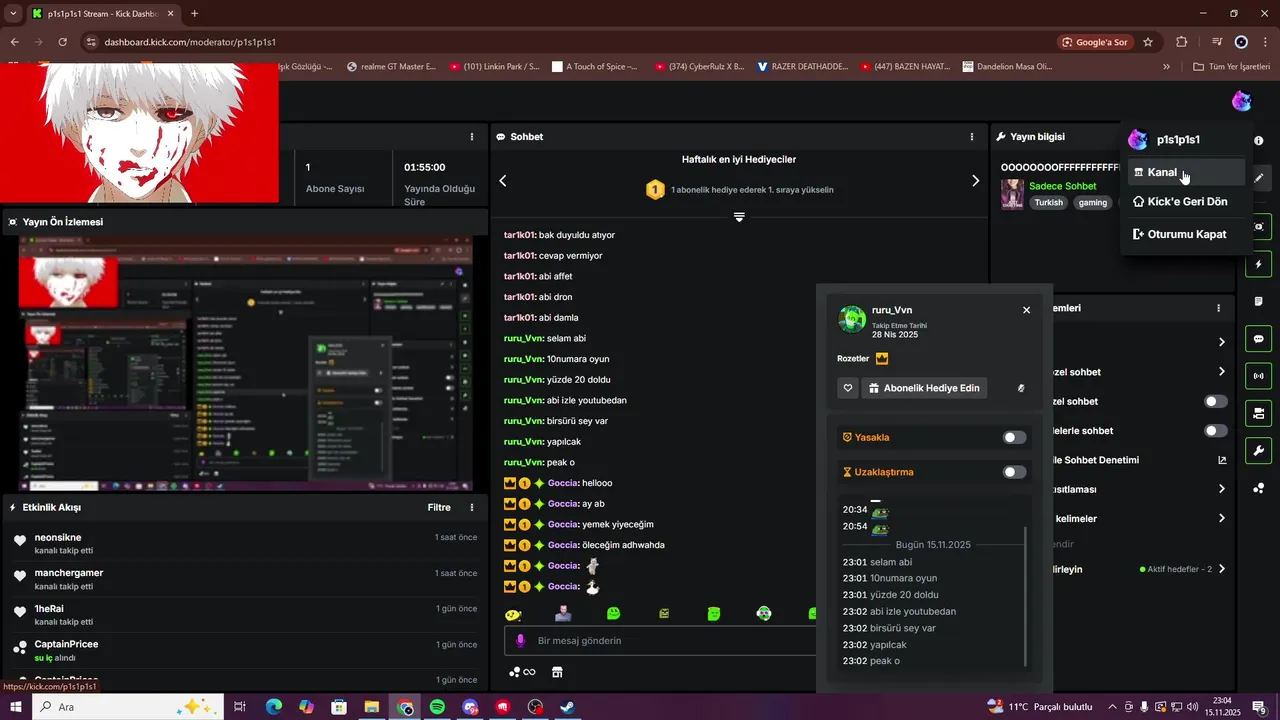Click the Yayın bilgisi wrench header icon
Image resolution: width=1280 pixels, height=720 pixels.
coord(1000,137)
